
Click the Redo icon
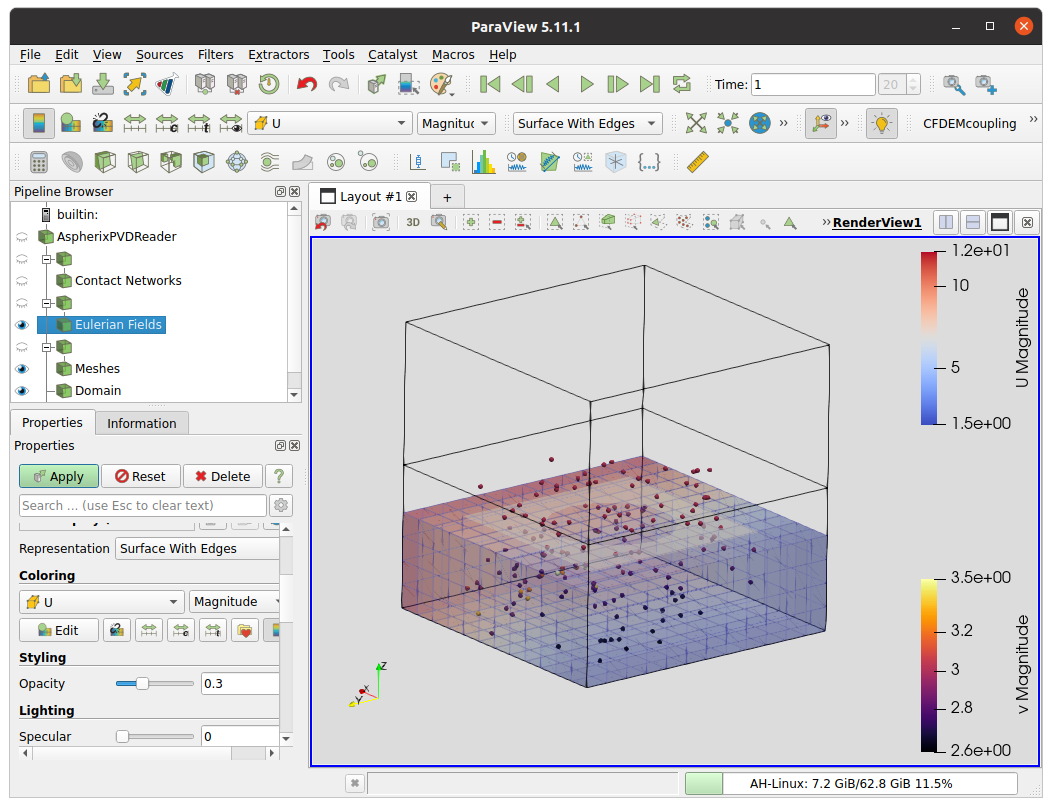(339, 84)
